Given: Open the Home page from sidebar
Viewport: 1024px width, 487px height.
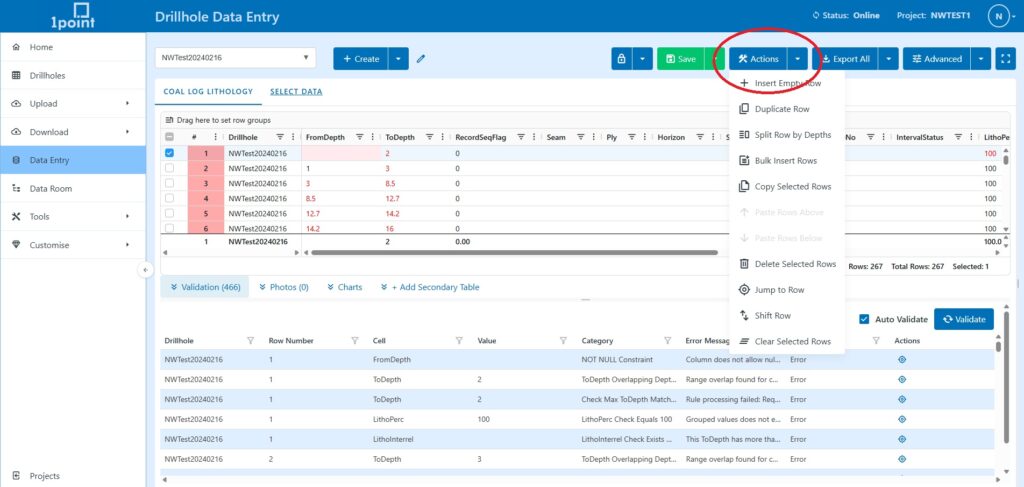Looking at the screenshot, I should point(41,47).
